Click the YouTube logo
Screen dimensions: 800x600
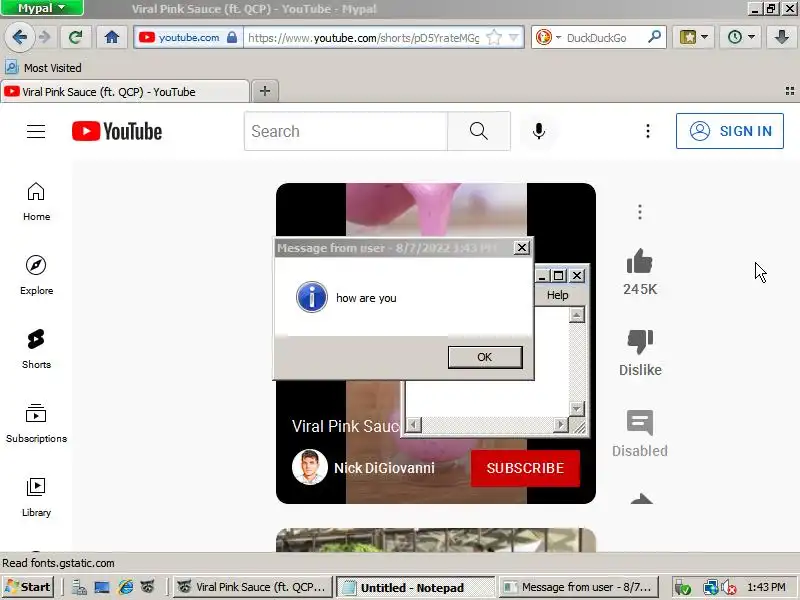click(117, 131)
